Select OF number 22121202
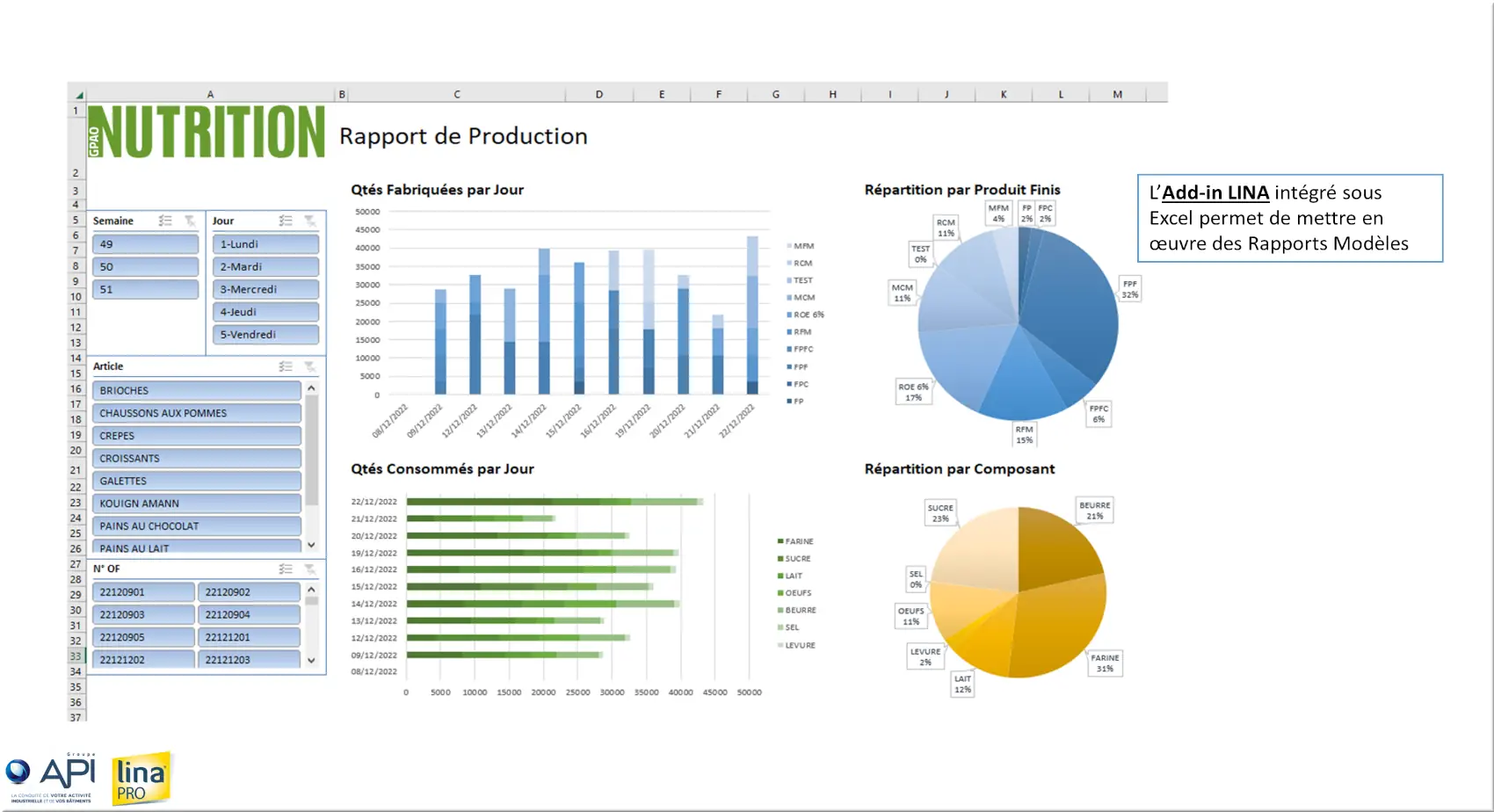Screen dimensions: 1494x812 (x=143, y=659)
